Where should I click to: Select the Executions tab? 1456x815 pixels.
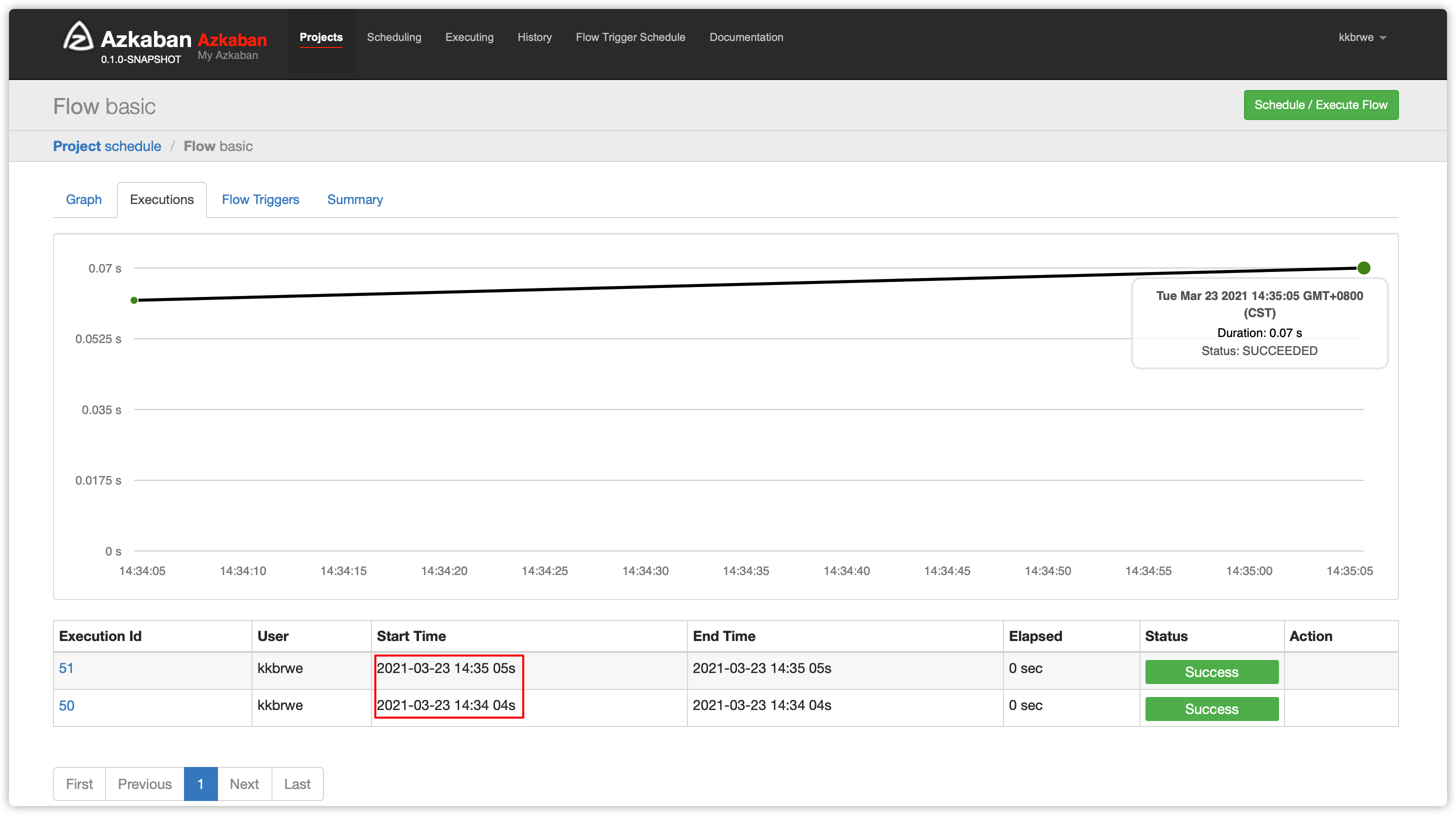161,199
